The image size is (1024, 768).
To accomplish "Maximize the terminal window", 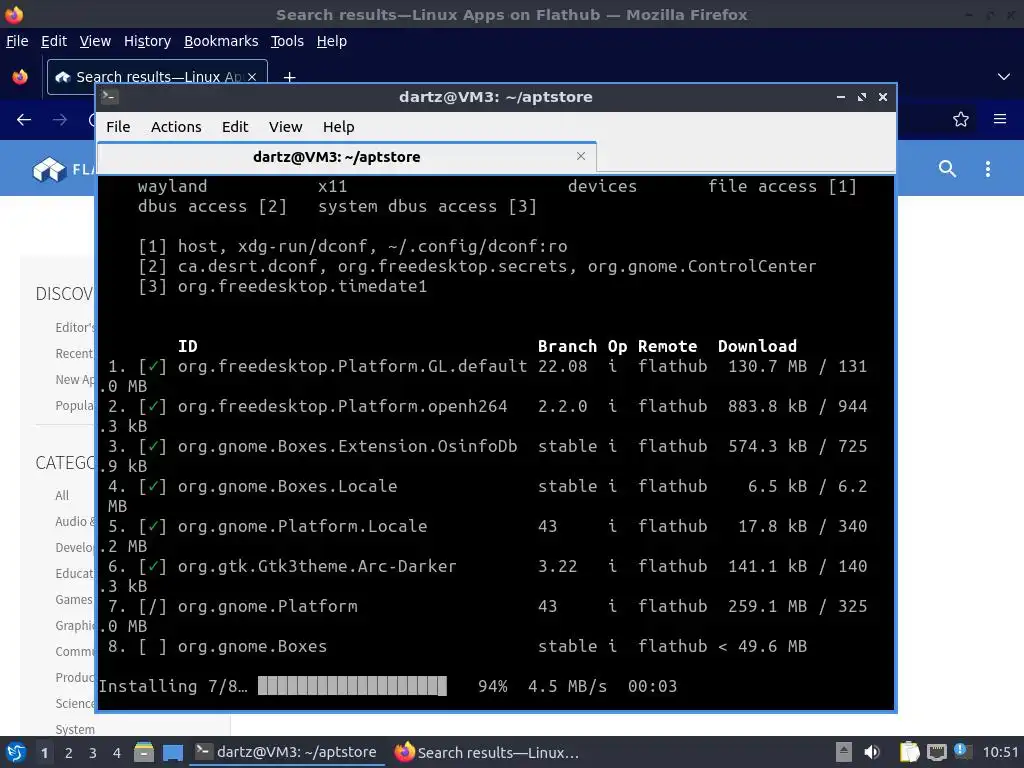I will click(862, 97).
